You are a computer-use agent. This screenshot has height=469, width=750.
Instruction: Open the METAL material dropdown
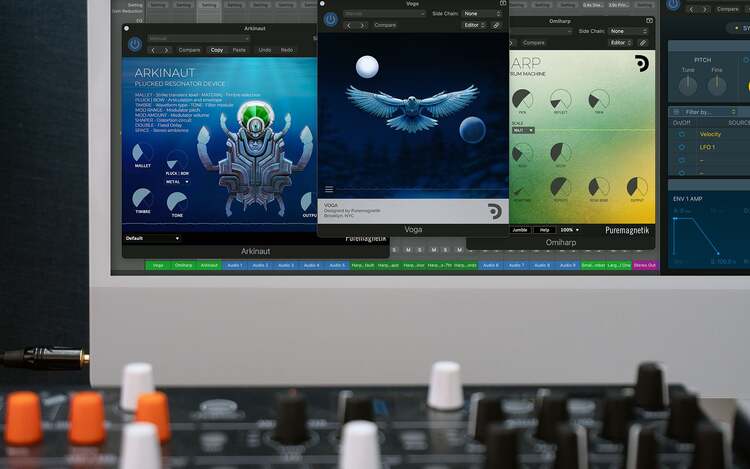tap(177, 182)
